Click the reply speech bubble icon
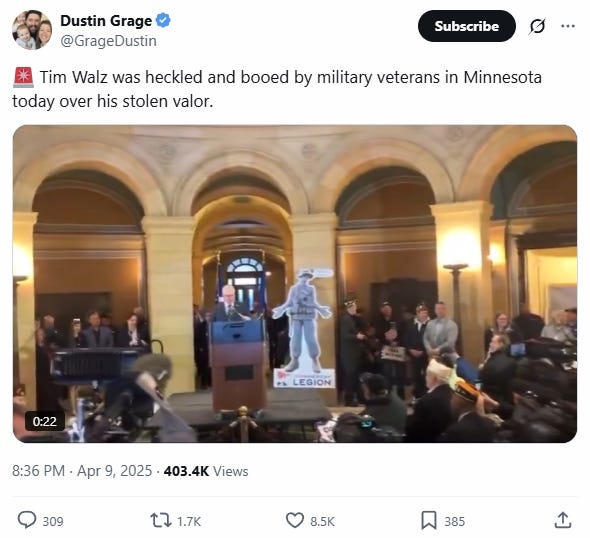The width and height of the screenshot is (590, 538). pyautogui.click(x=27, y=520)
